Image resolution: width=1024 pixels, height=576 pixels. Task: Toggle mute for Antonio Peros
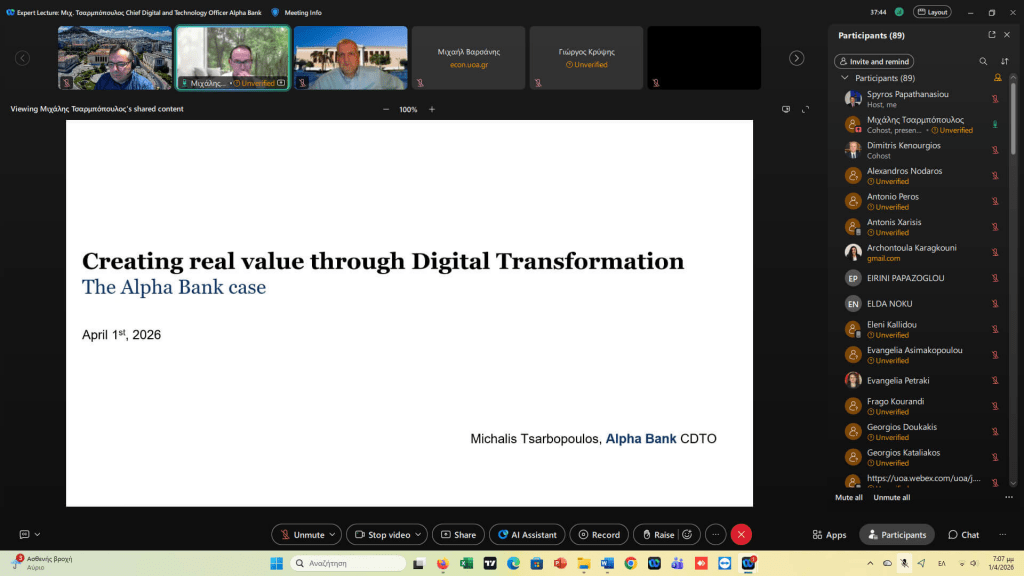995,201
